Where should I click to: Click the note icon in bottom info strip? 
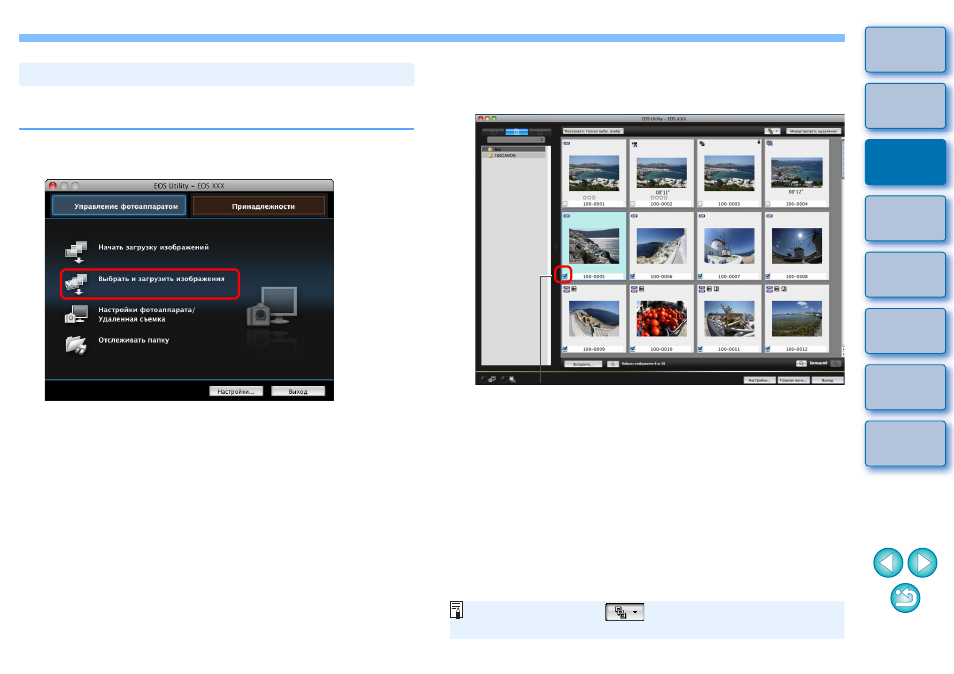pos(456,610)
